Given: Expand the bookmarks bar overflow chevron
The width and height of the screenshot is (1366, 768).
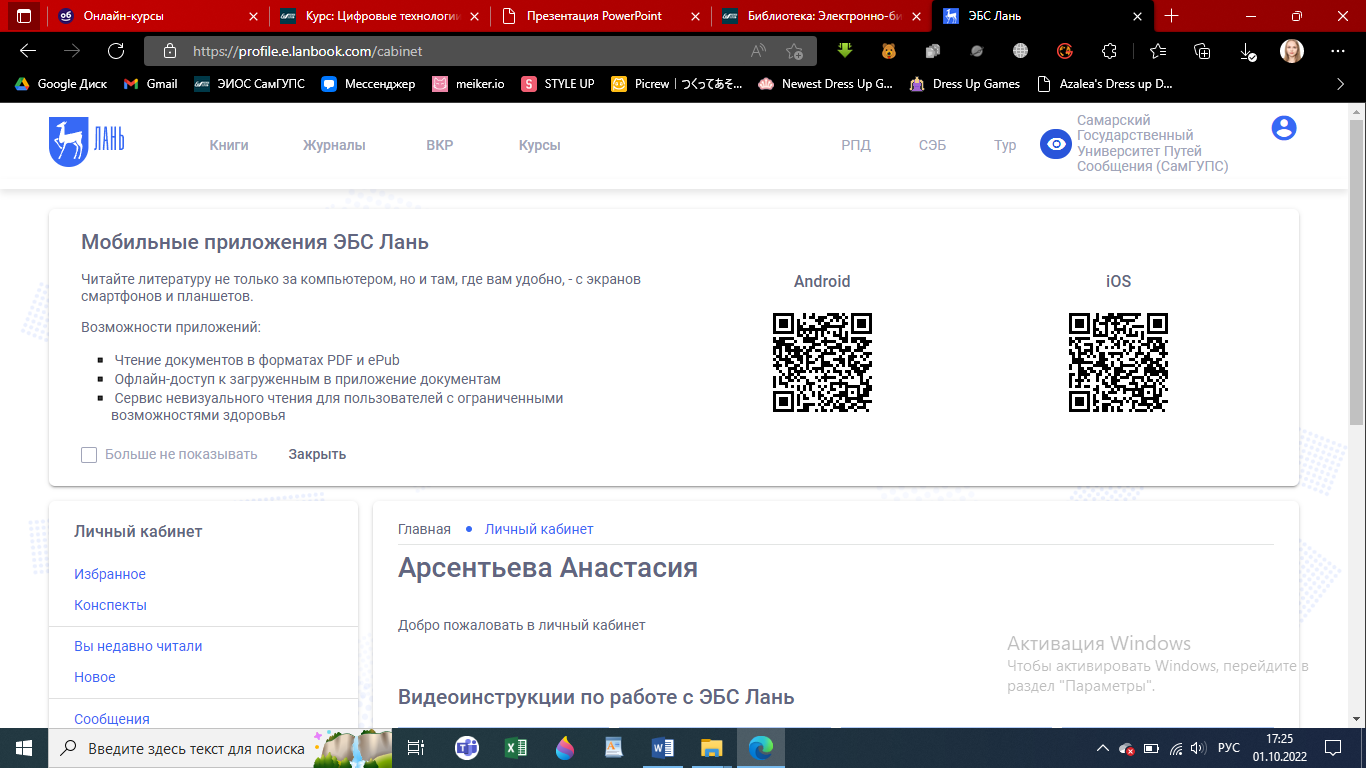Looking at the screenshot, I should click(1341, 84).
